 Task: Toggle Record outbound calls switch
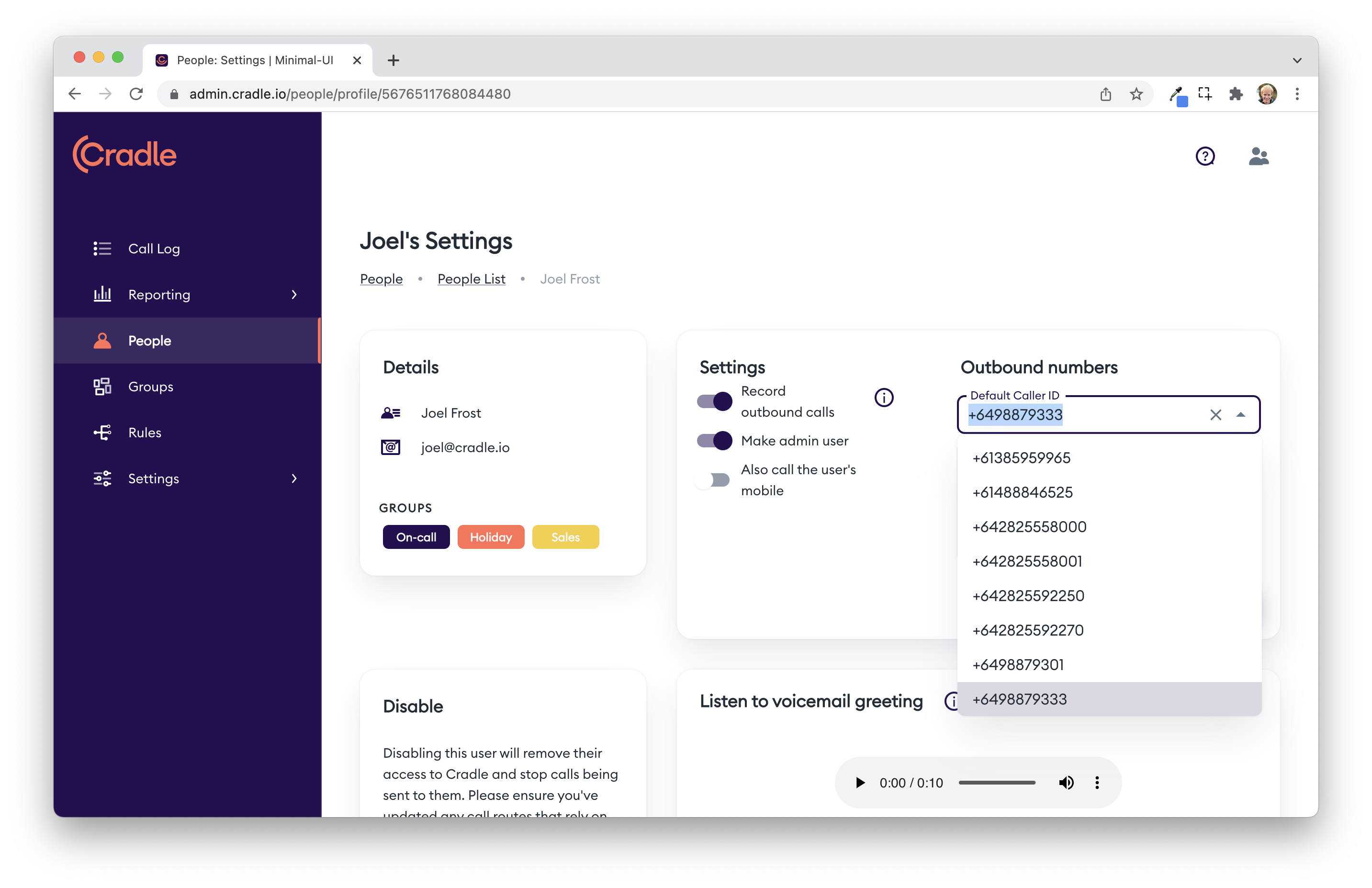pyautogui.click(x=715, y=401)
